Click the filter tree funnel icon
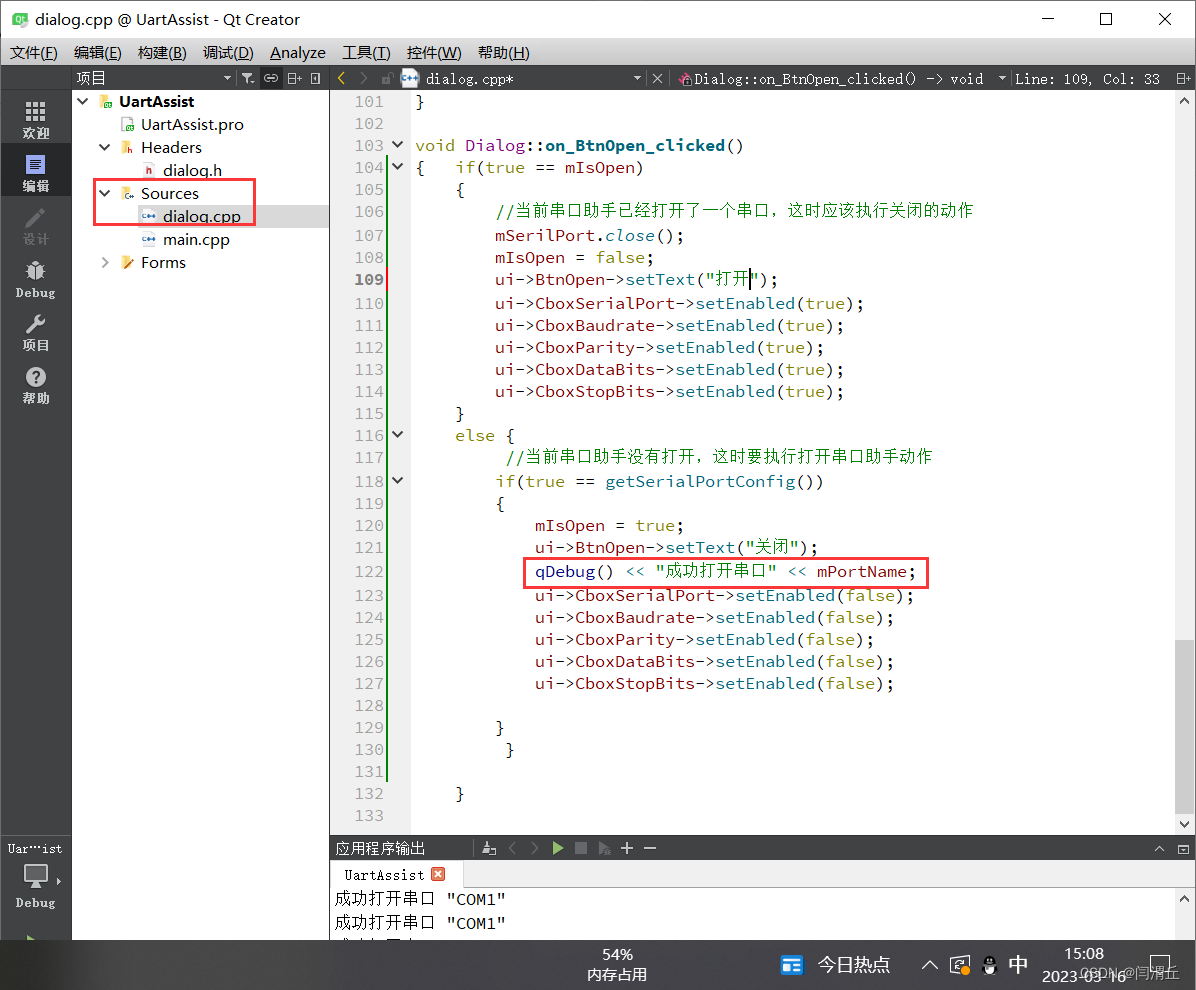This screenshot has height=990, width=1196. [x=248, y=79]
